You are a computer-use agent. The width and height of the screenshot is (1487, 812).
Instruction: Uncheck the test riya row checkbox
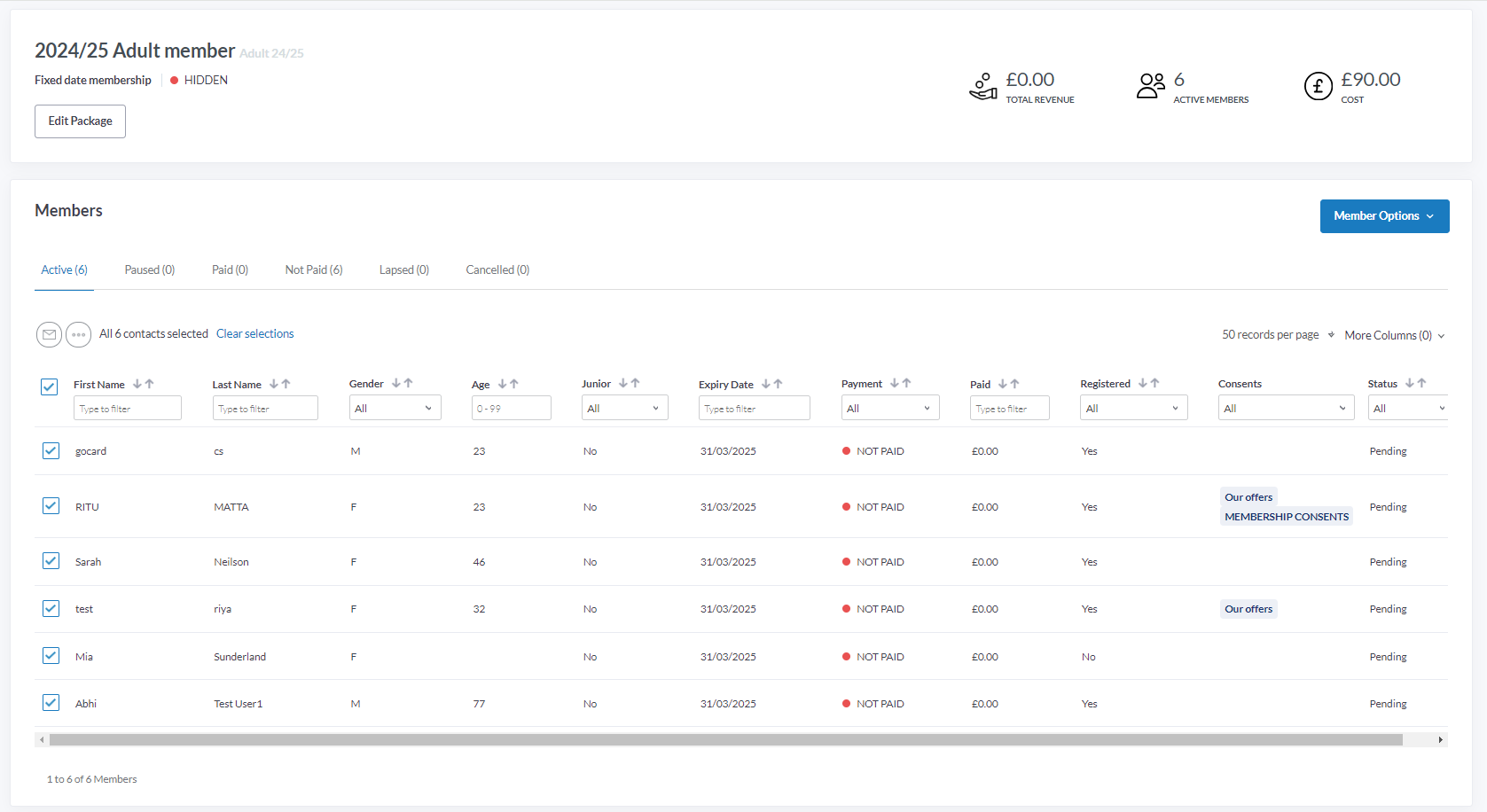tap(51, 608)
